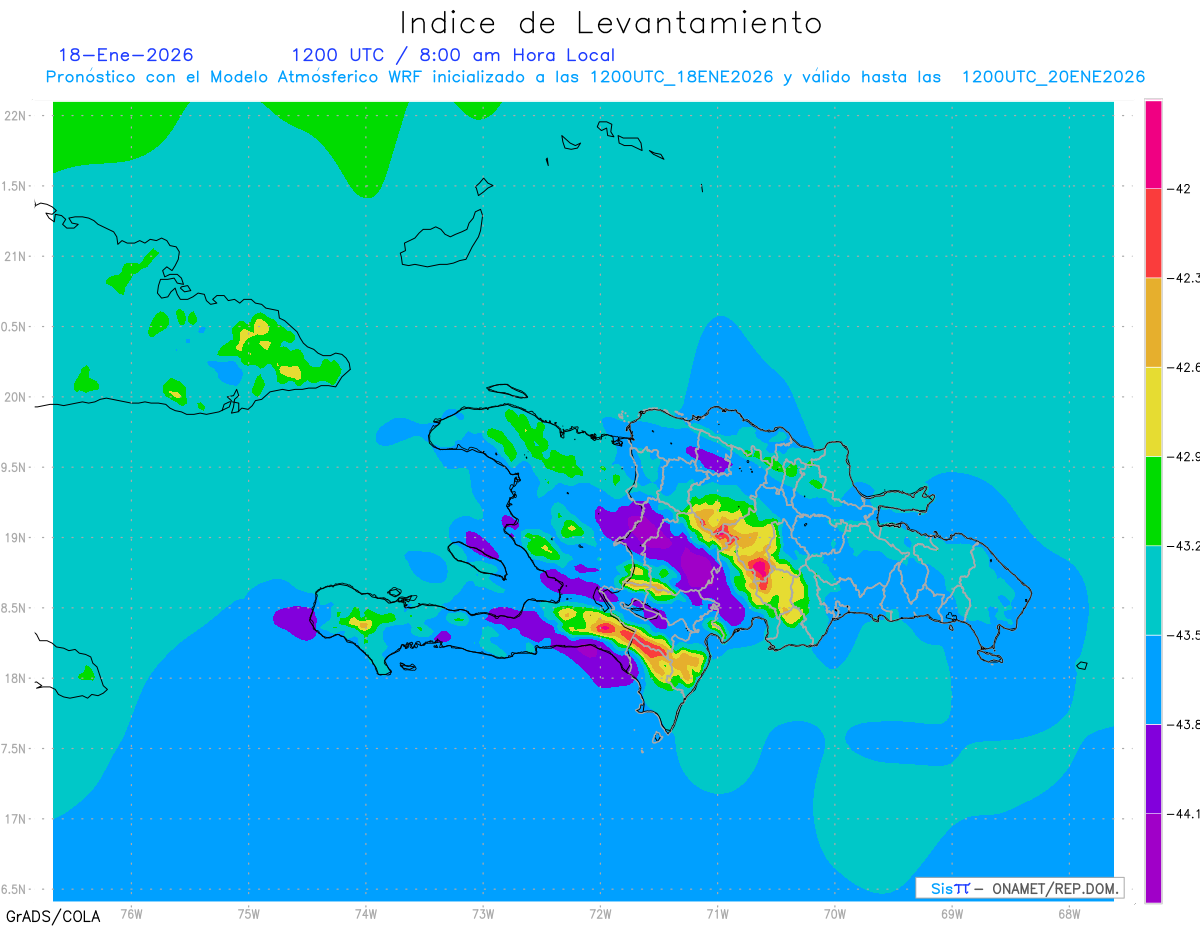The height and width of the screenshot is (927, 1200).
Task: Click the '22N' latitude label
Action: (17, 116)
